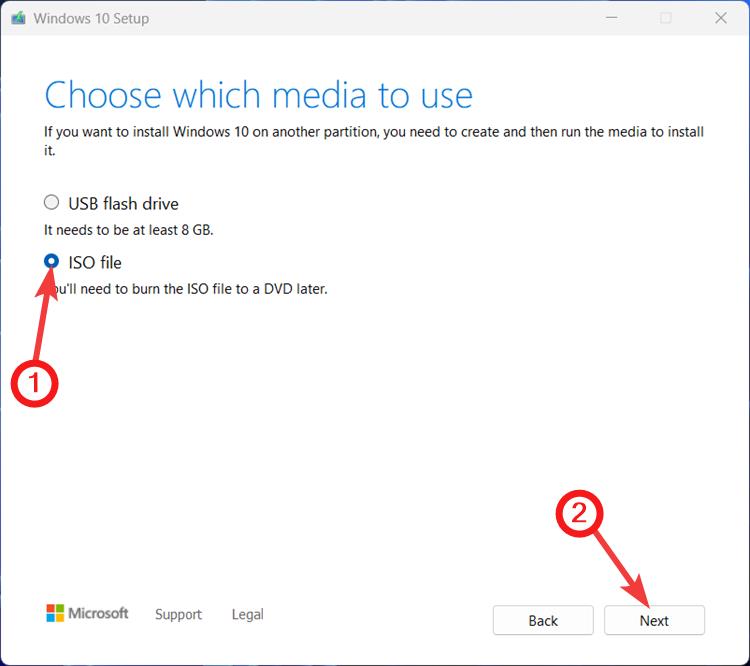Click the Microsoft logo
Viewport: 750px width, 666px height.
(87, 613)
